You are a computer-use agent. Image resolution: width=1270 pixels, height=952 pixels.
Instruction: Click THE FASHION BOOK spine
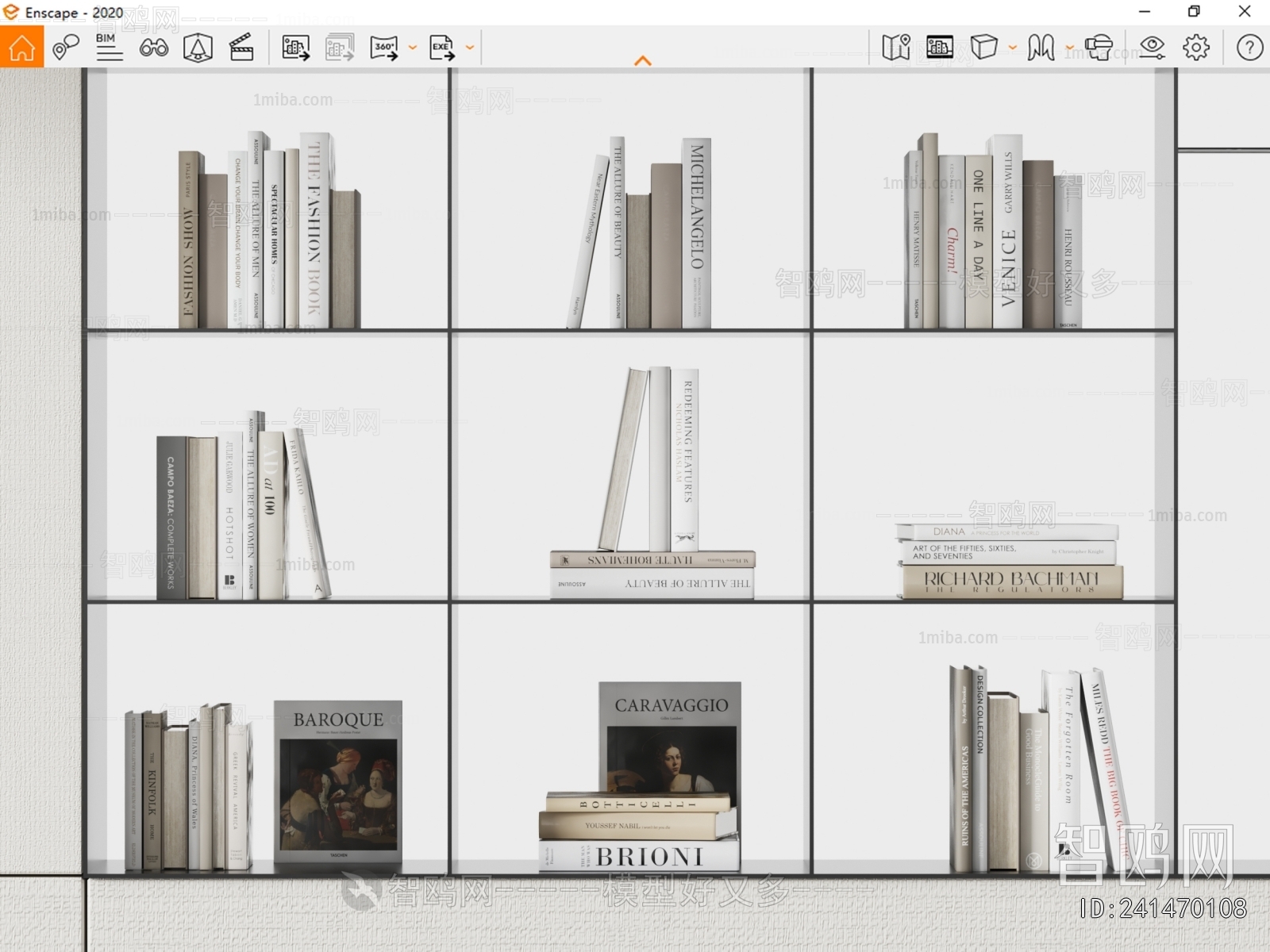(x=314, y=230)
